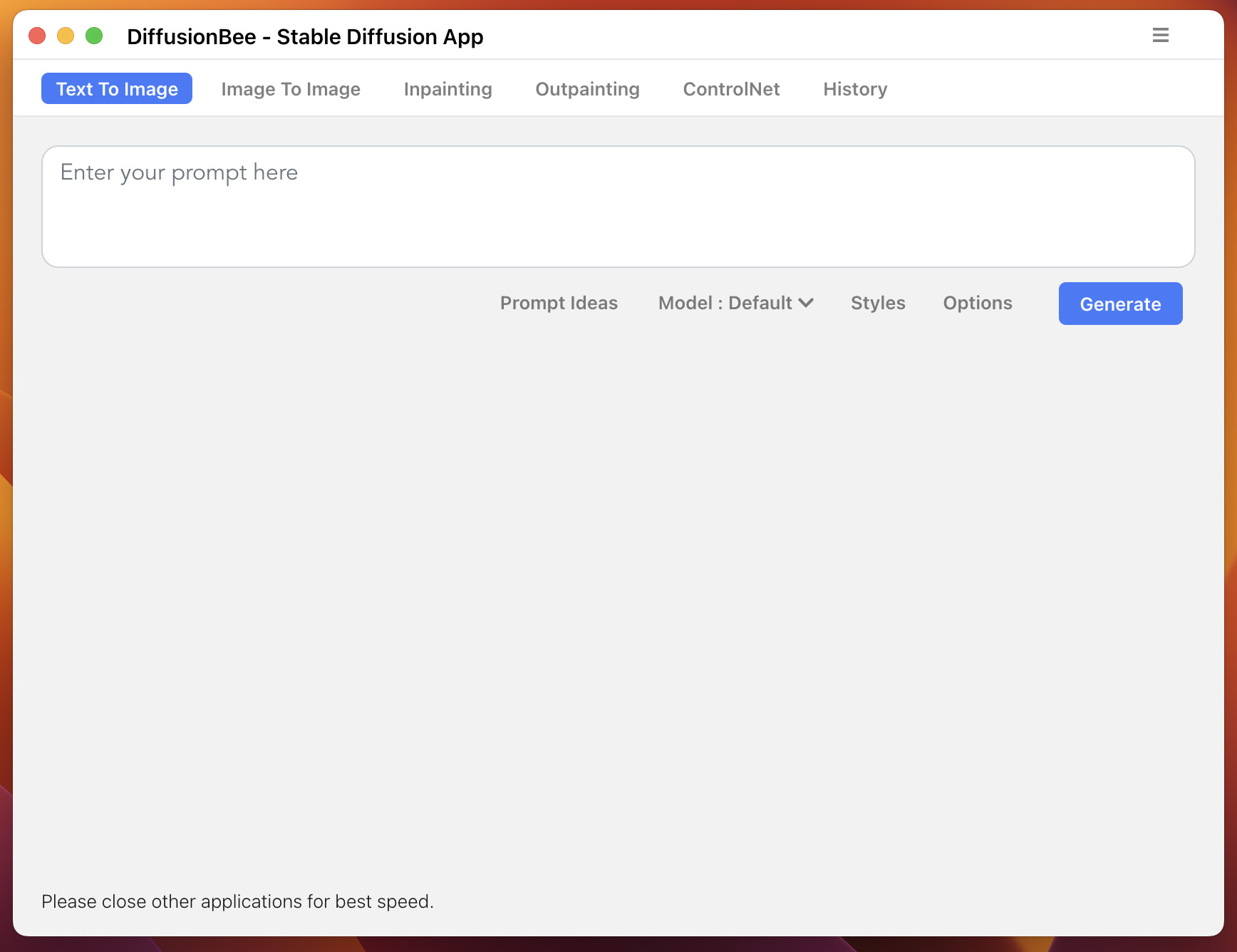View the History tab
Image resolution: width=1237 pixels, height=952 pixels.
(x=854, y=88)
